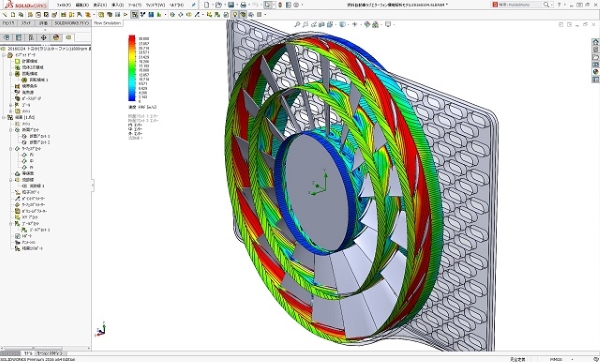Open the FeatureManager design tree tab icon

click(x=6, y=38)
